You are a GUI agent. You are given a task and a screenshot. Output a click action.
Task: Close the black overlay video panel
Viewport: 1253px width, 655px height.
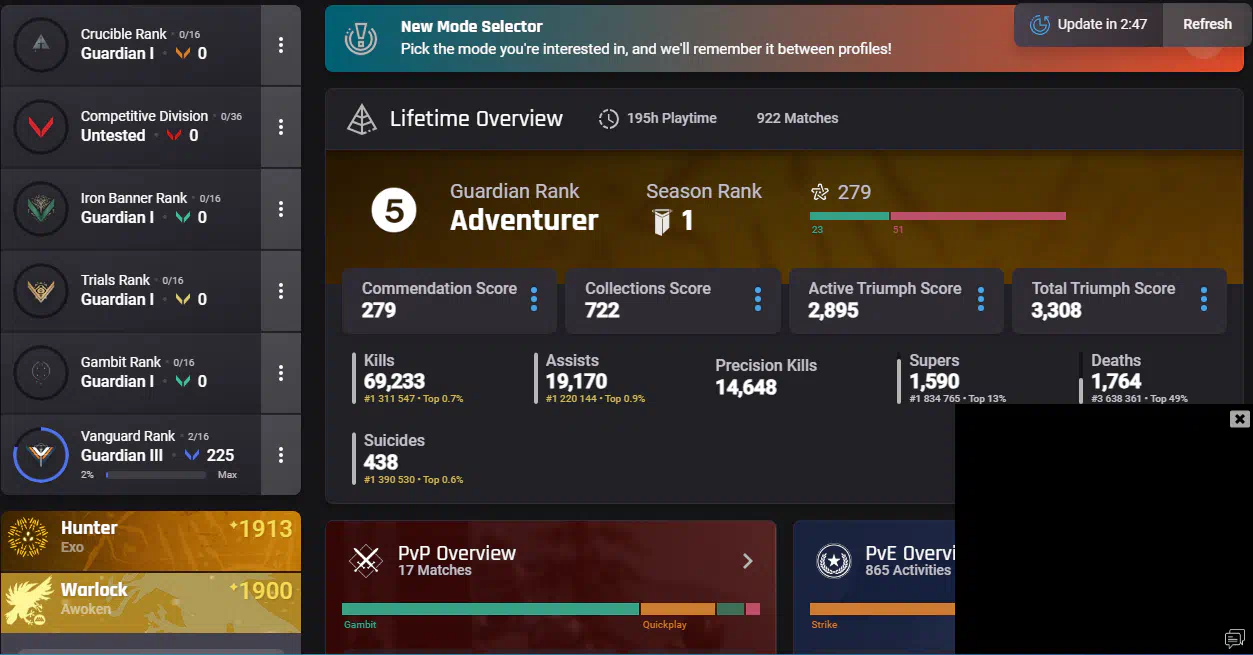pos(1240,419)
